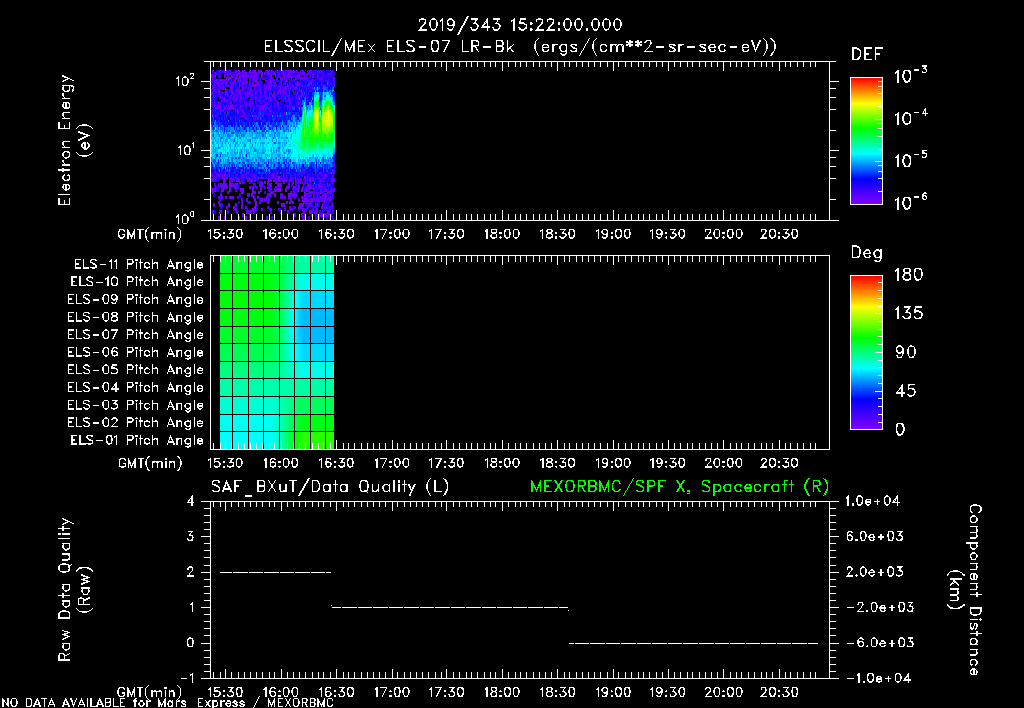Click the ELS-09 Pitch Angle row label
The width and height of the screenshot is (1024, 708).
(x=135, y=300)
